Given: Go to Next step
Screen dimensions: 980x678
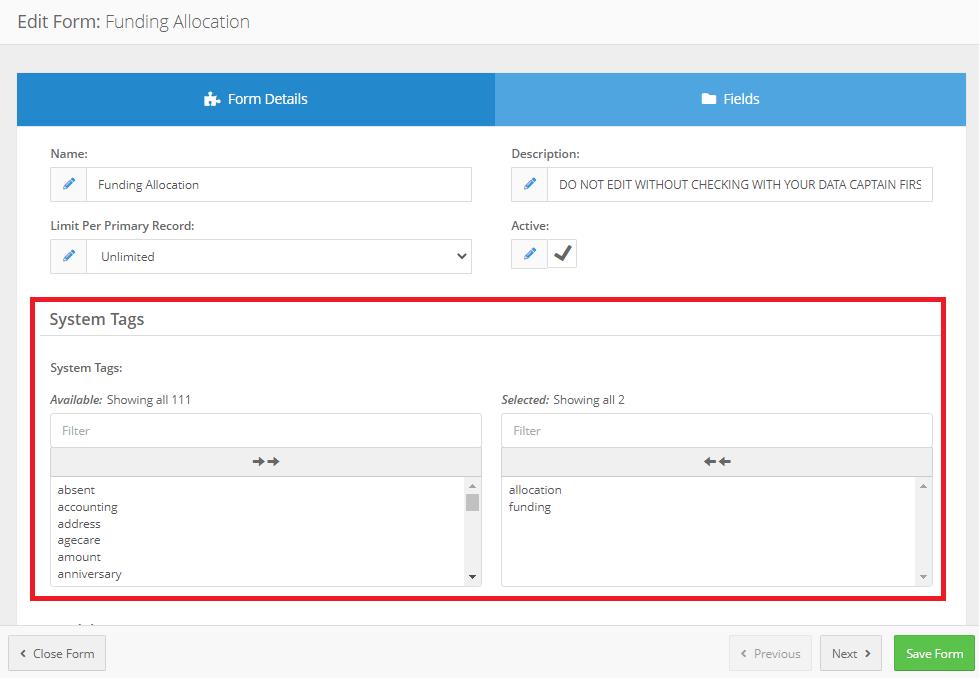Looking at the screenshot, I should click(x=851, y=654).
